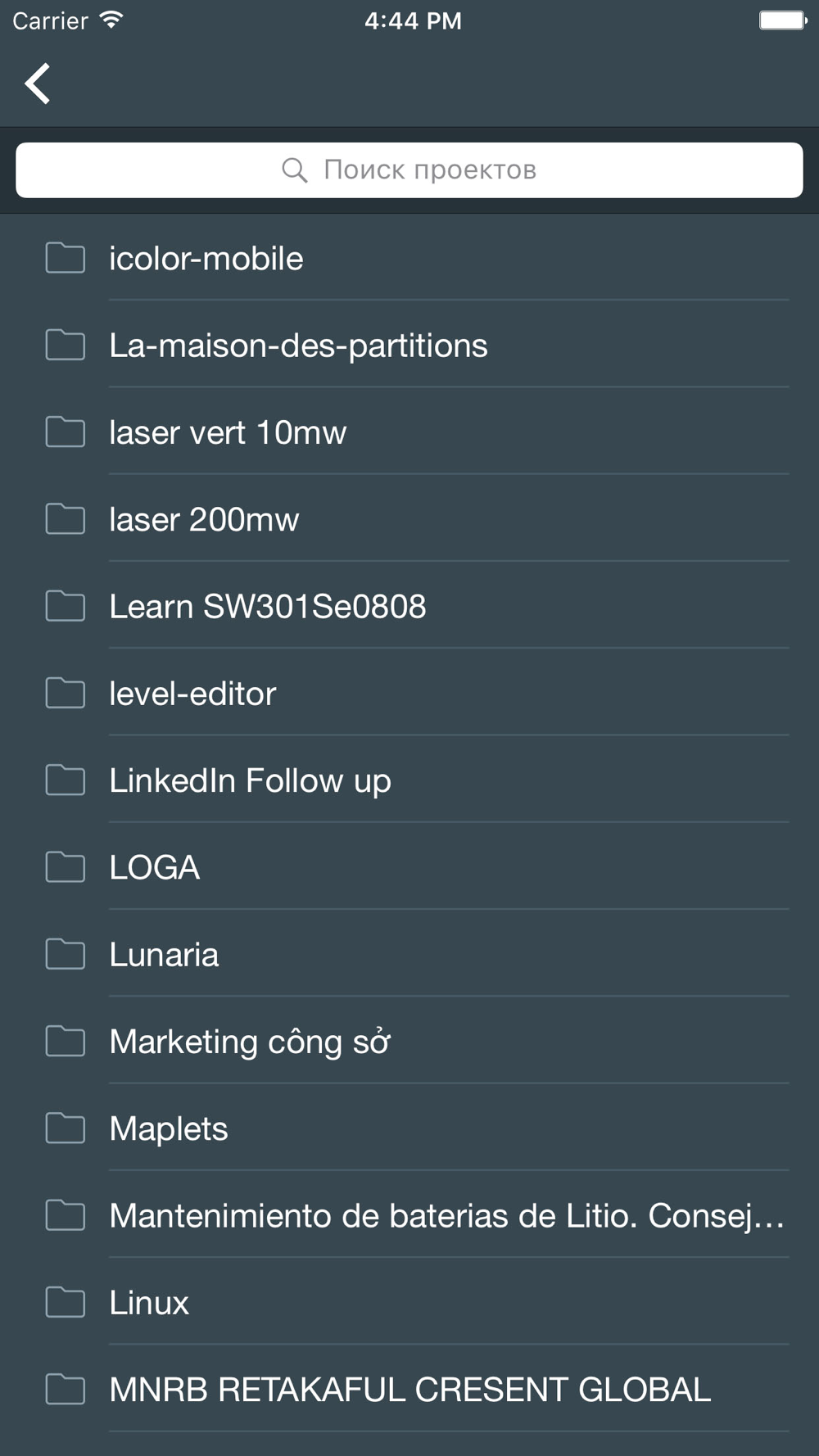Tap the folder icon beside icolor-mobile
819x1456 pixels.
(x=66, y=258)
